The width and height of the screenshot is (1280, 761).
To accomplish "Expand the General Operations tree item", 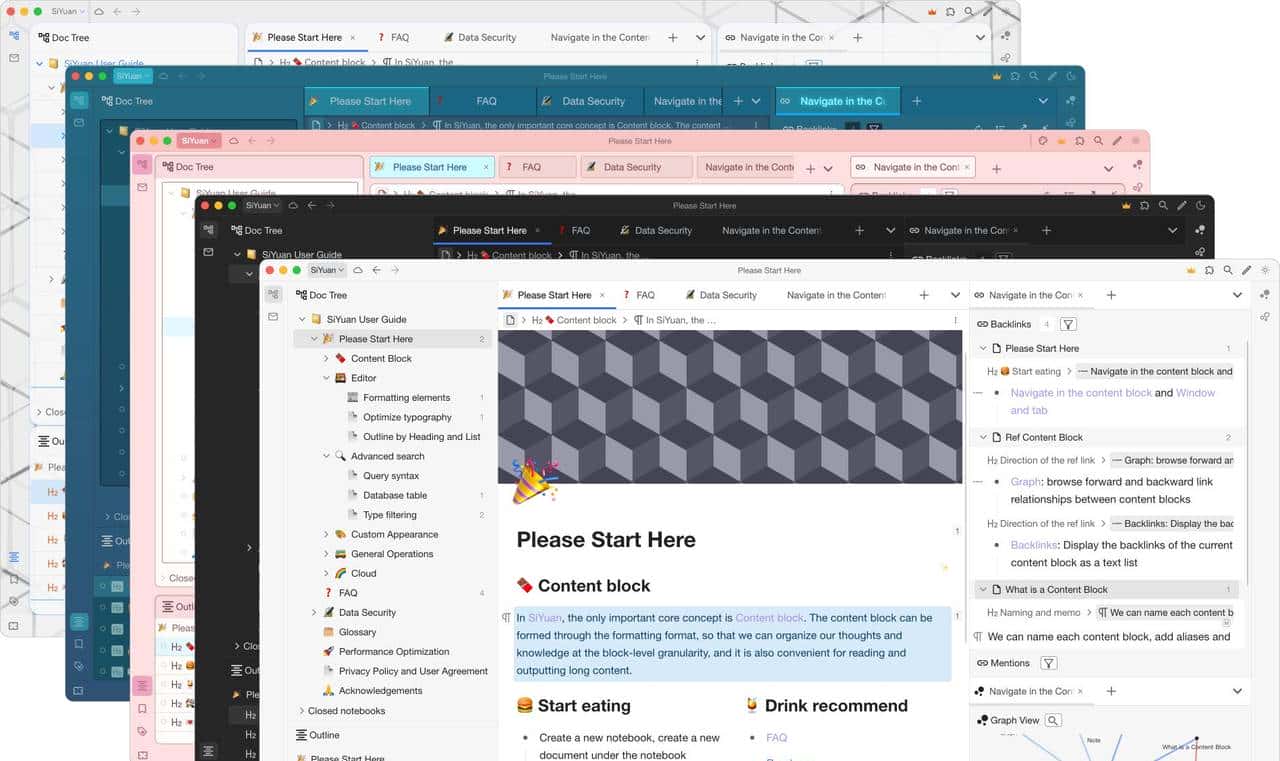I will (326, 554).
